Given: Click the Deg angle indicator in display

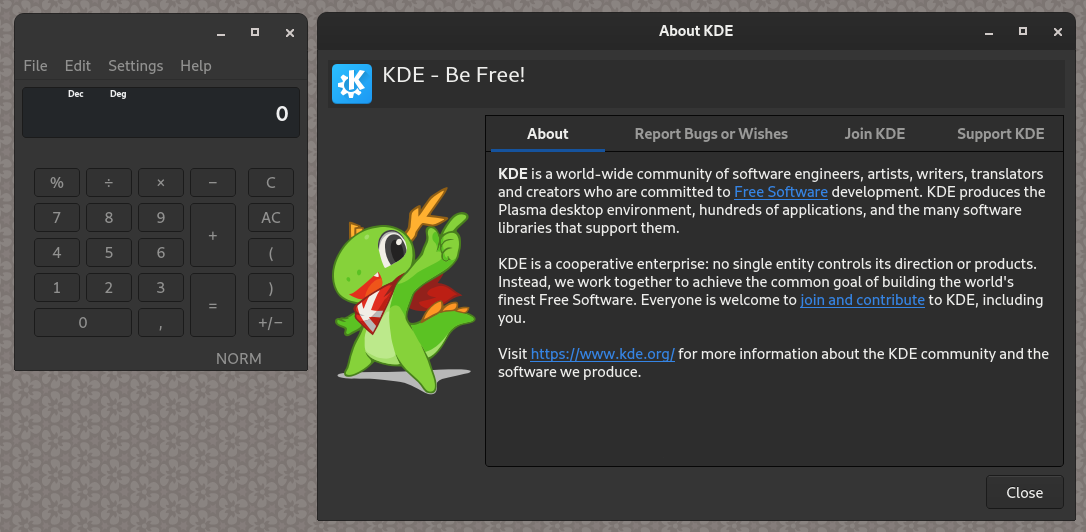Looking at the screenshot, I should coord(118,94).
